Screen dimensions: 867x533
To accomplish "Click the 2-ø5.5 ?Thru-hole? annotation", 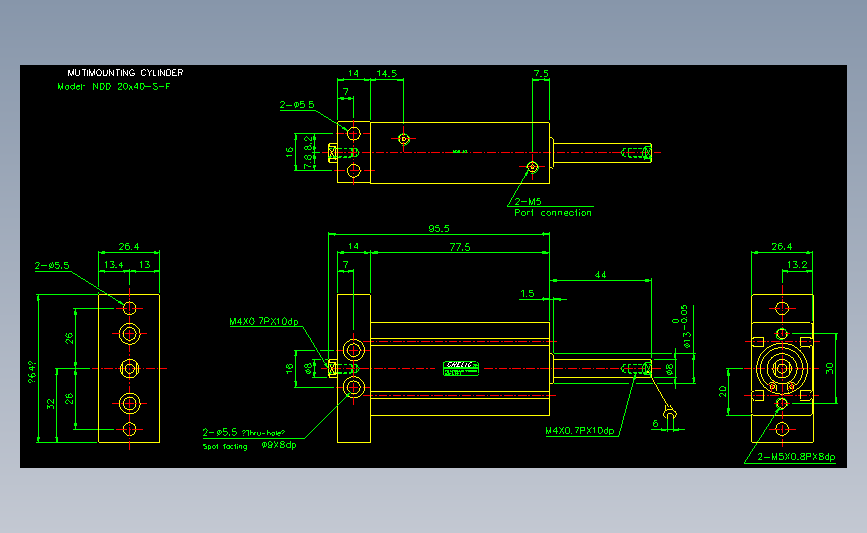I will click(x=244, y=432).
